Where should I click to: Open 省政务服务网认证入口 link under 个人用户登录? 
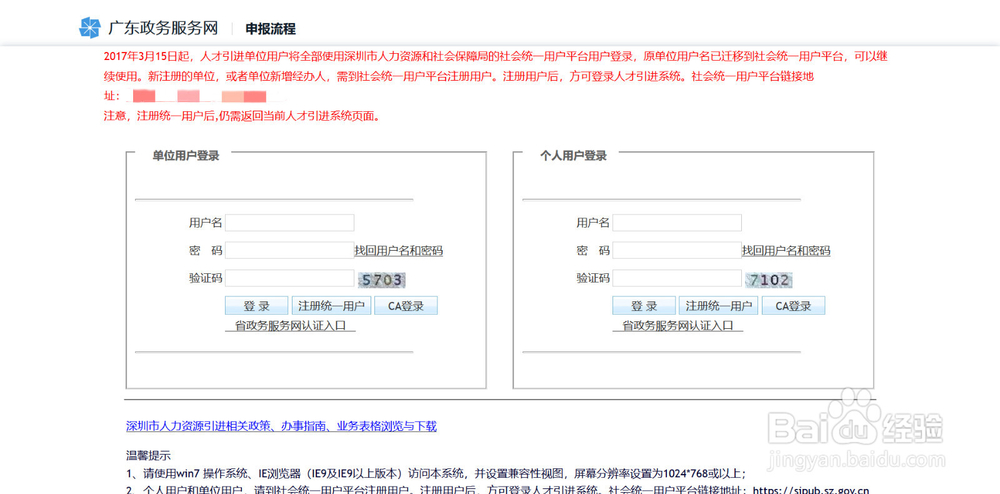pyautogui.click(x=678, y=326)
